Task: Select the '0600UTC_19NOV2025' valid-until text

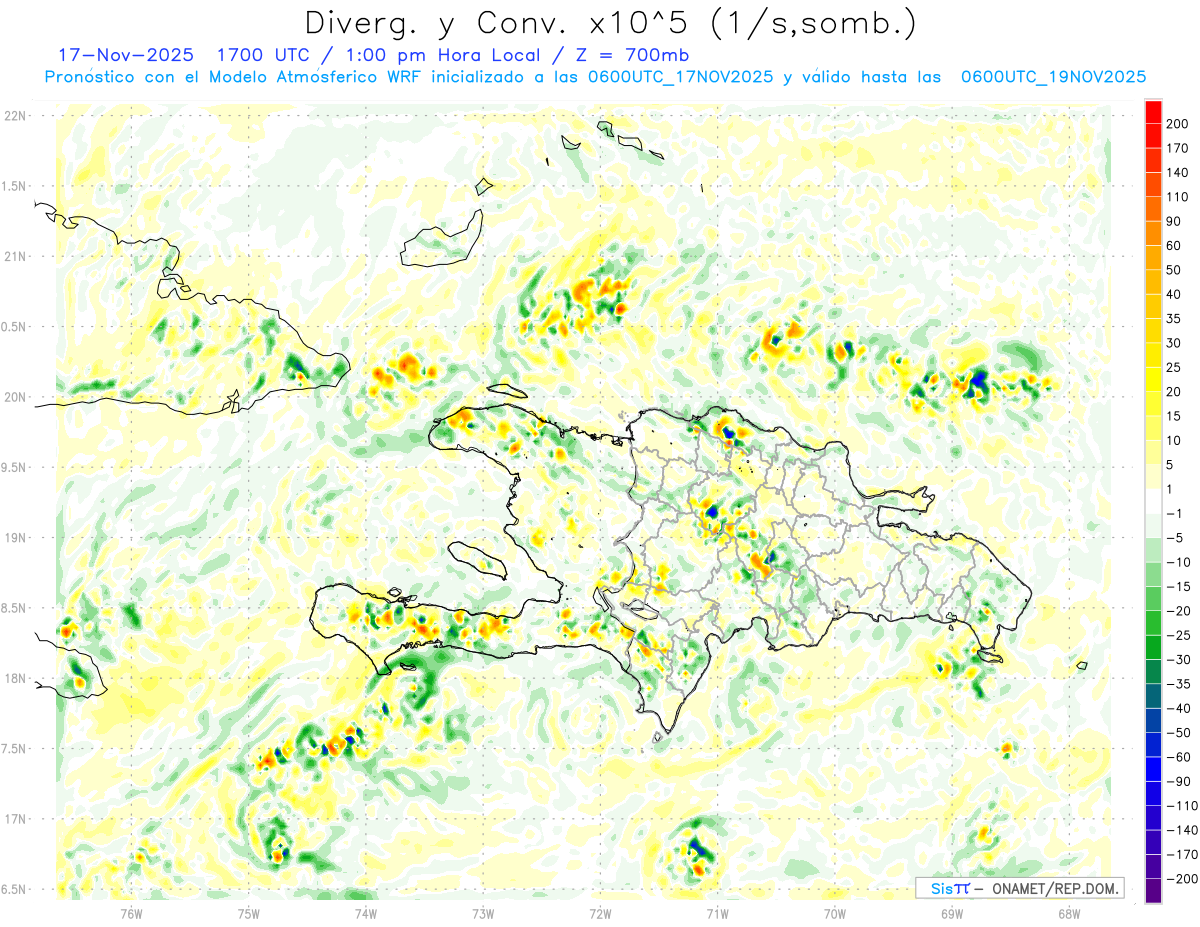Action: [1053, 77]
